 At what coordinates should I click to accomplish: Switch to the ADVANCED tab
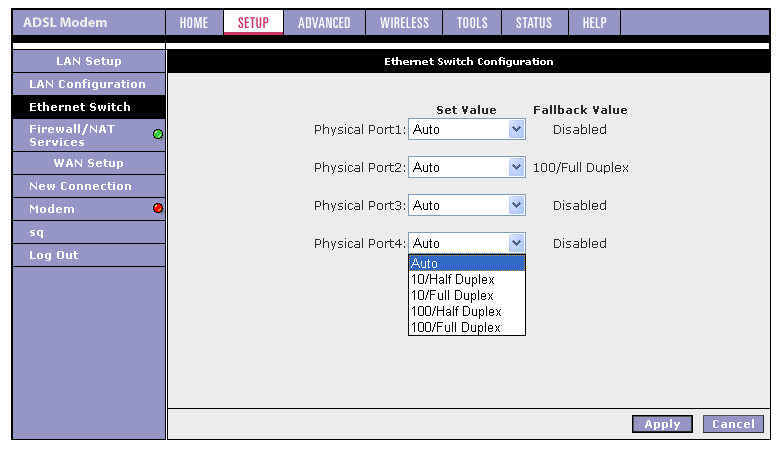pos(324,23)
